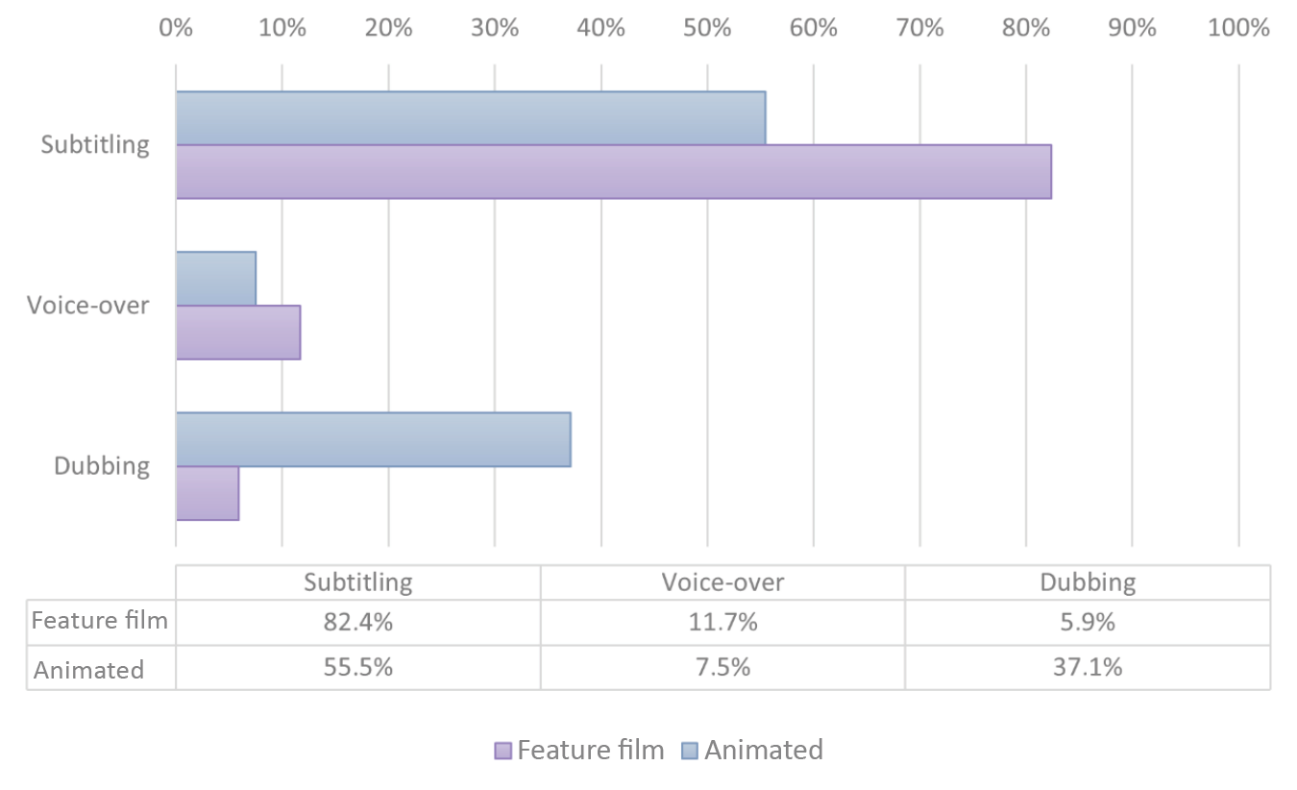
Task: Click the Dubbing category label on axis
Action: 102,466
